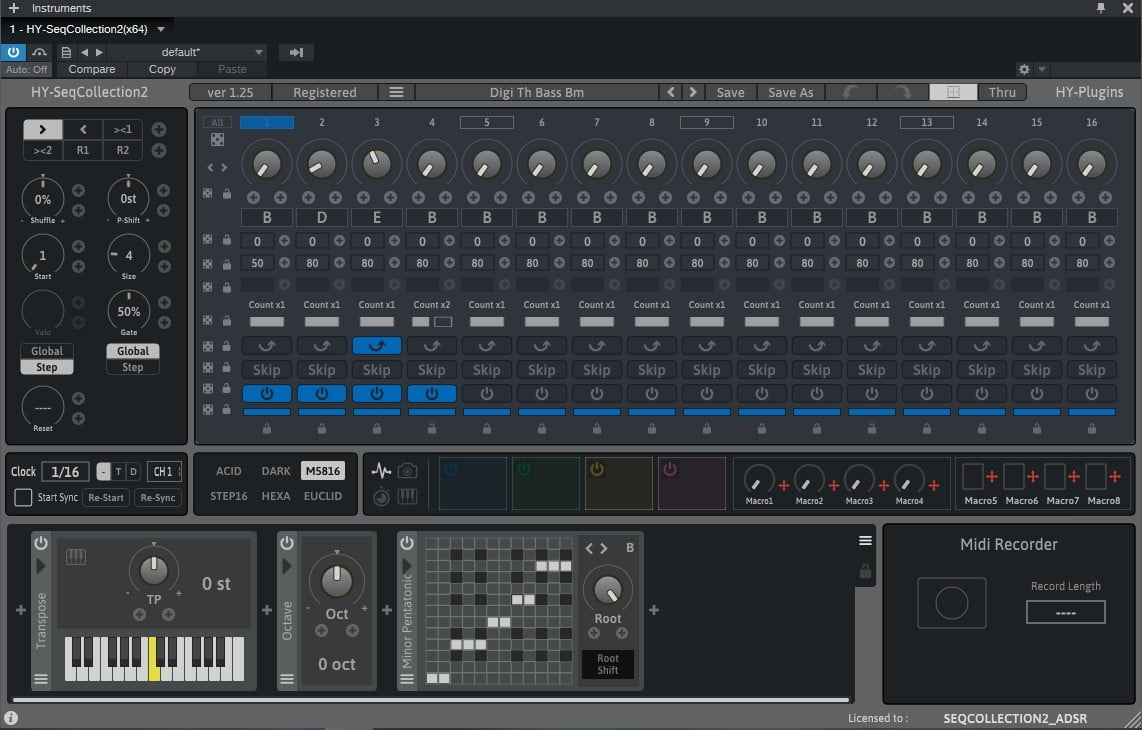This screenshot has width=1142, height=730.
Task: Toggle Octave module power button
Action: (287, 543)
